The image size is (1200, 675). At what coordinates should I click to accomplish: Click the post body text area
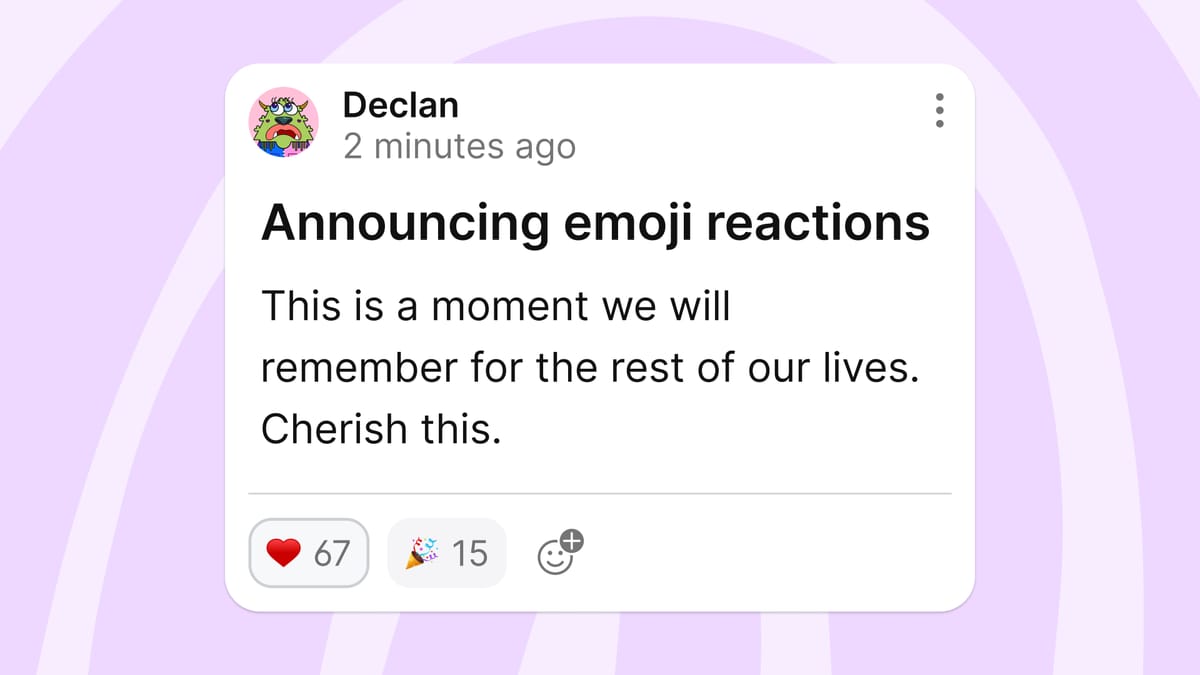tap(592, 367)
